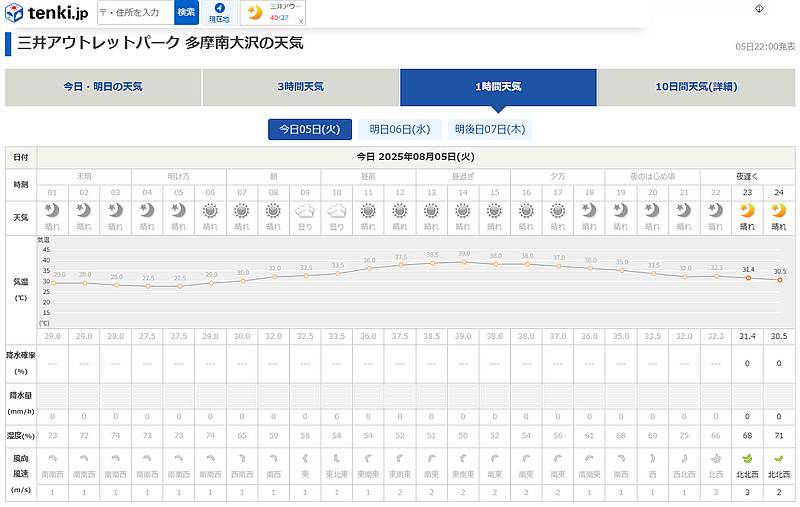Click the sun weather icon for hour 06
The height and width of the screenshot is (507, 800).
[x=210, y=210]
